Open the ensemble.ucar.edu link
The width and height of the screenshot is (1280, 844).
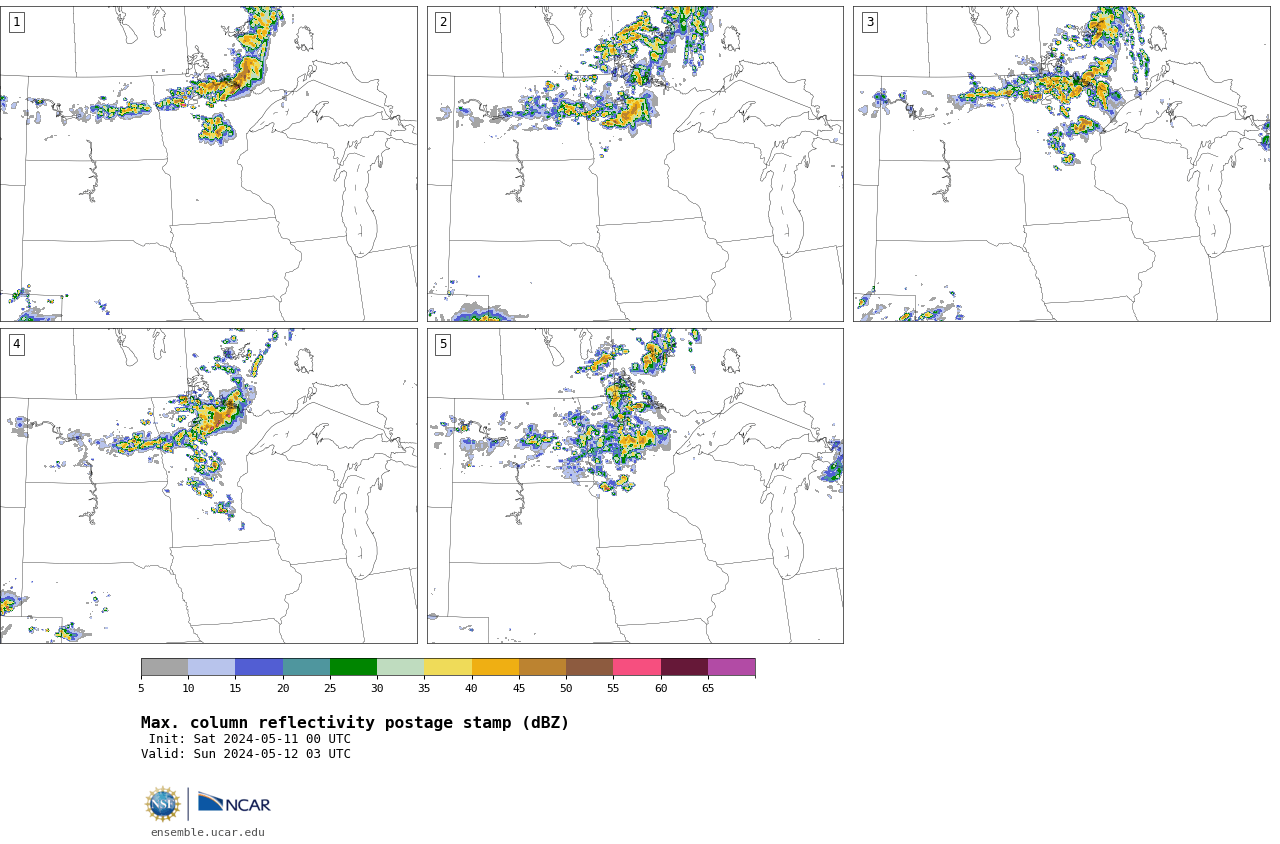click(x=208, y=832)
